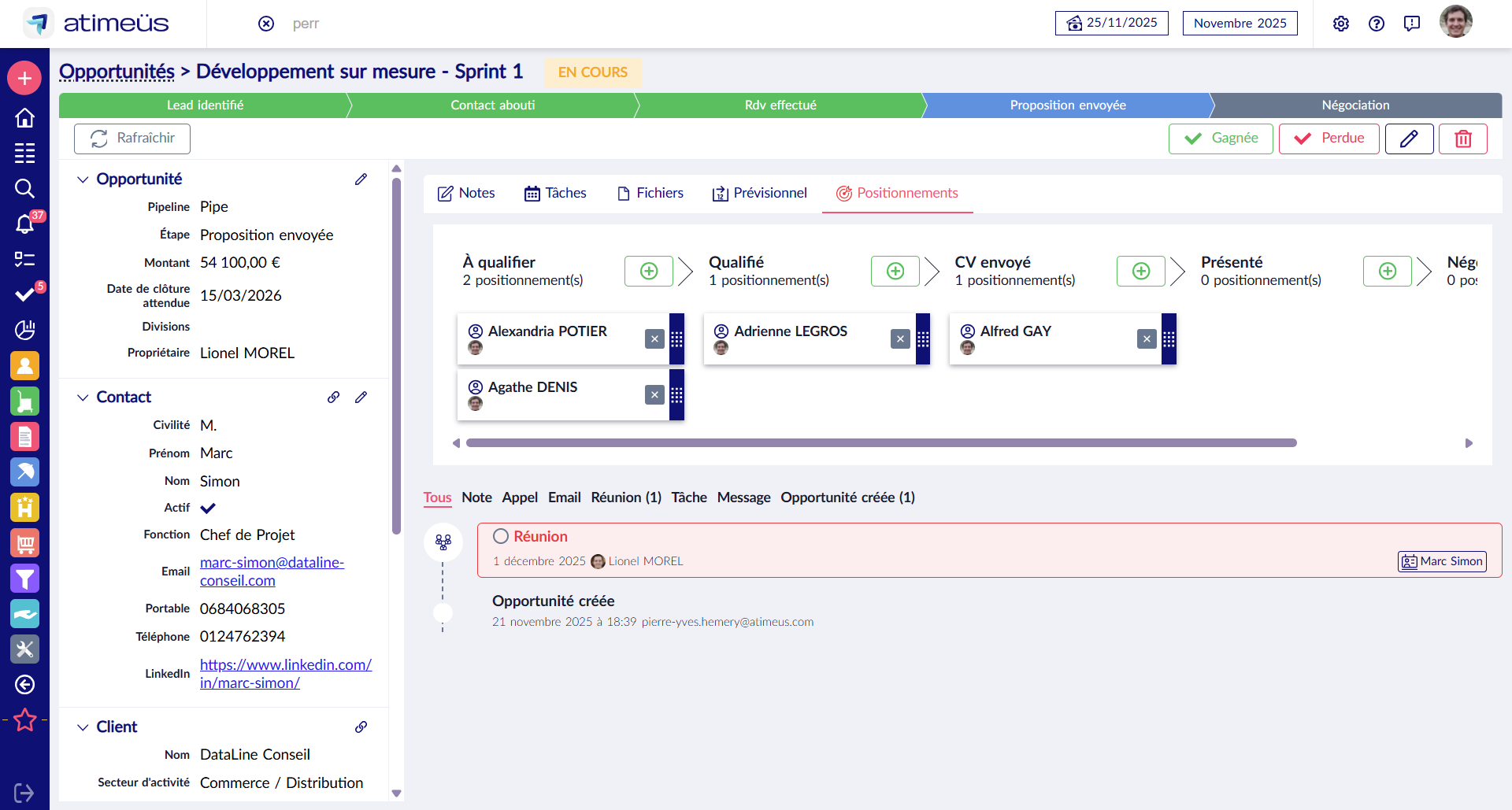
Task: Remove Alexandria POTIER positioning card
Action: [654, 338]
